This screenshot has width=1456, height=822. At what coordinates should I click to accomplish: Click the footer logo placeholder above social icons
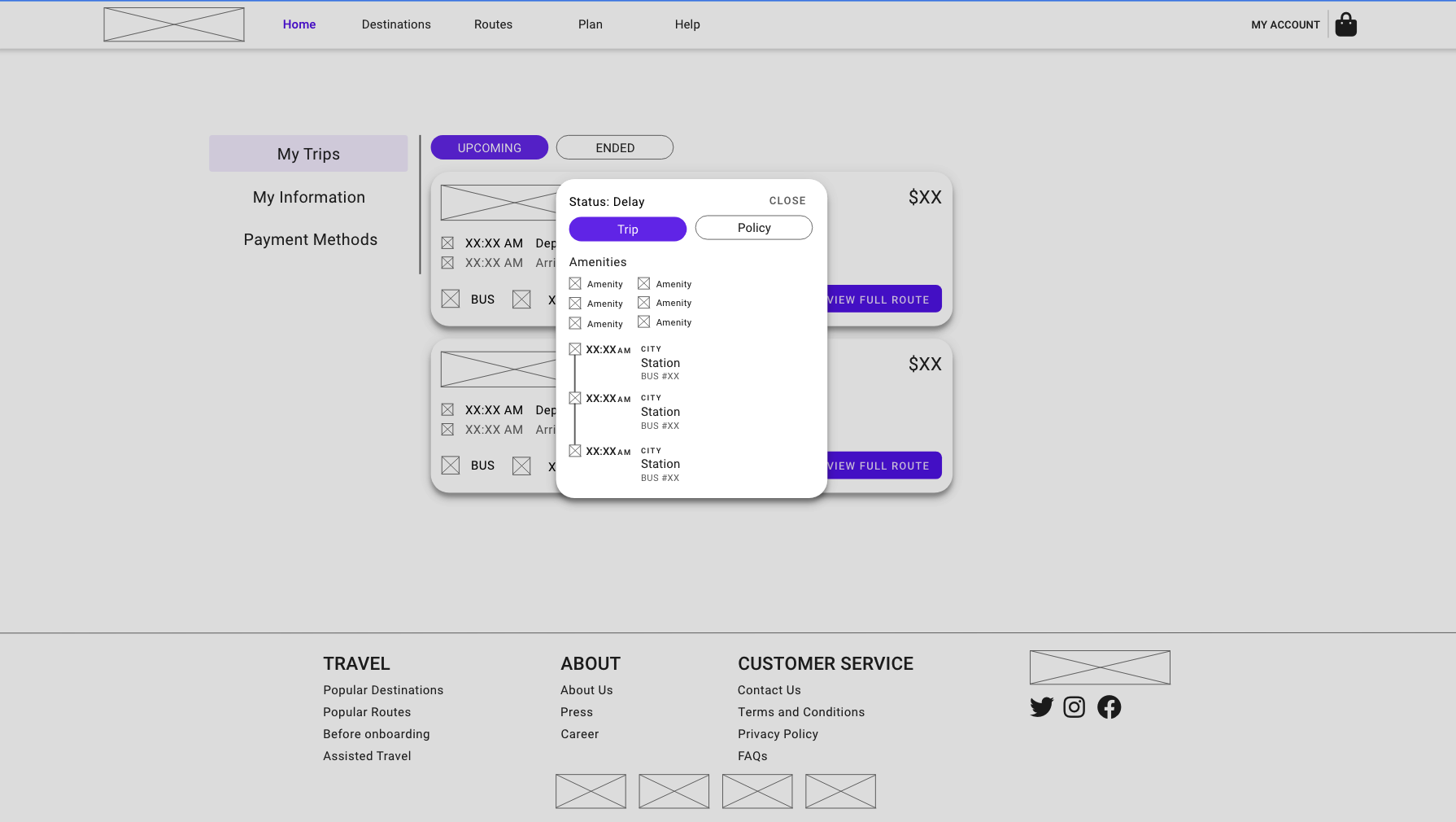pos(1099,667)
